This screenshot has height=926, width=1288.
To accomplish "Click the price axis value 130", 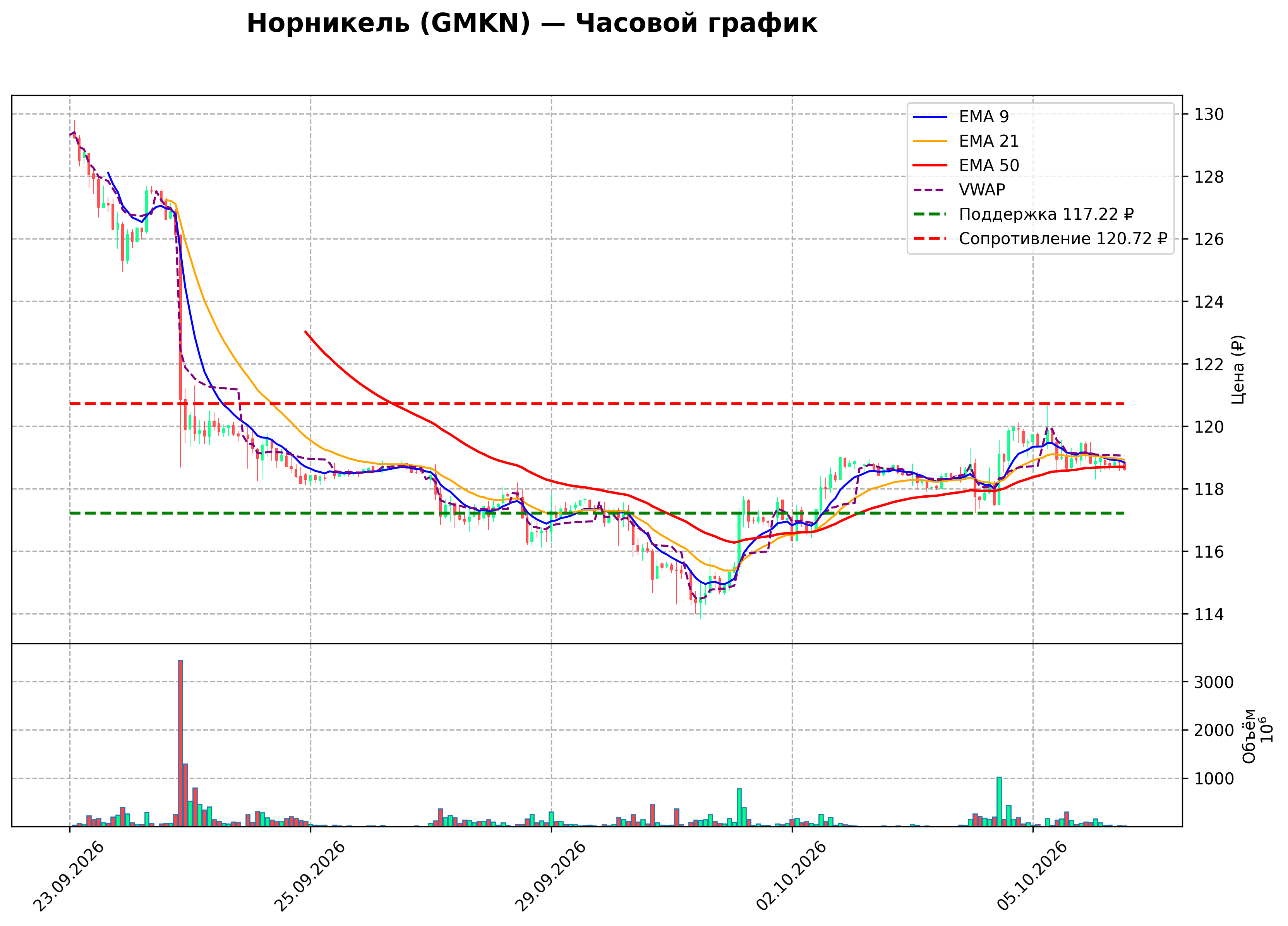I will tap(1209, 115).
